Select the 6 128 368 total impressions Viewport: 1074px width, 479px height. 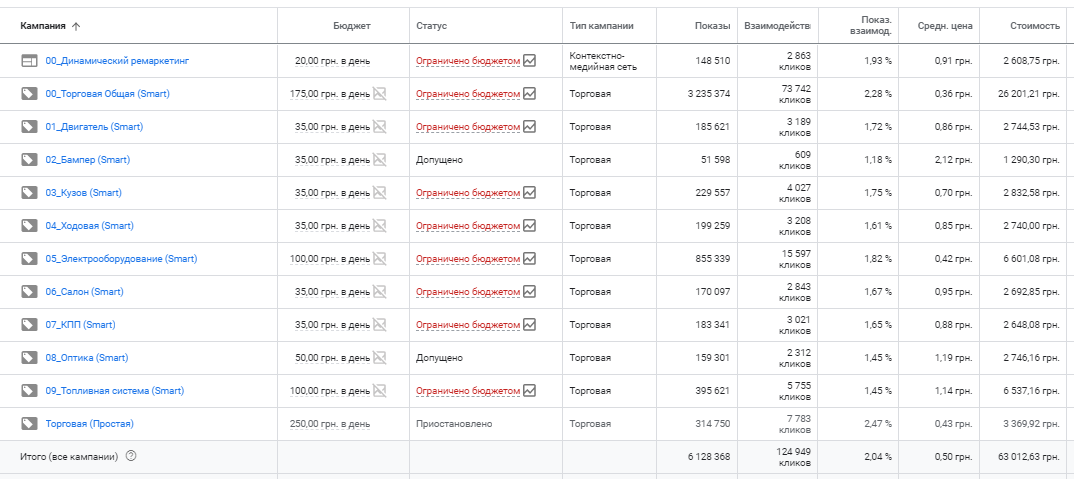pyautogui.click(x=709, y=456)
